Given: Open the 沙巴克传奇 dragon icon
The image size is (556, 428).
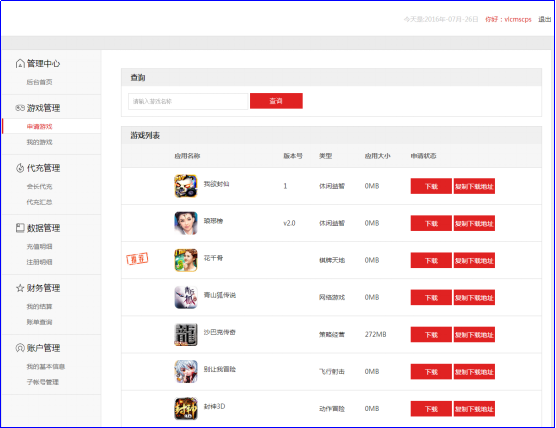Looking at the screenshot, I should 186,334.
